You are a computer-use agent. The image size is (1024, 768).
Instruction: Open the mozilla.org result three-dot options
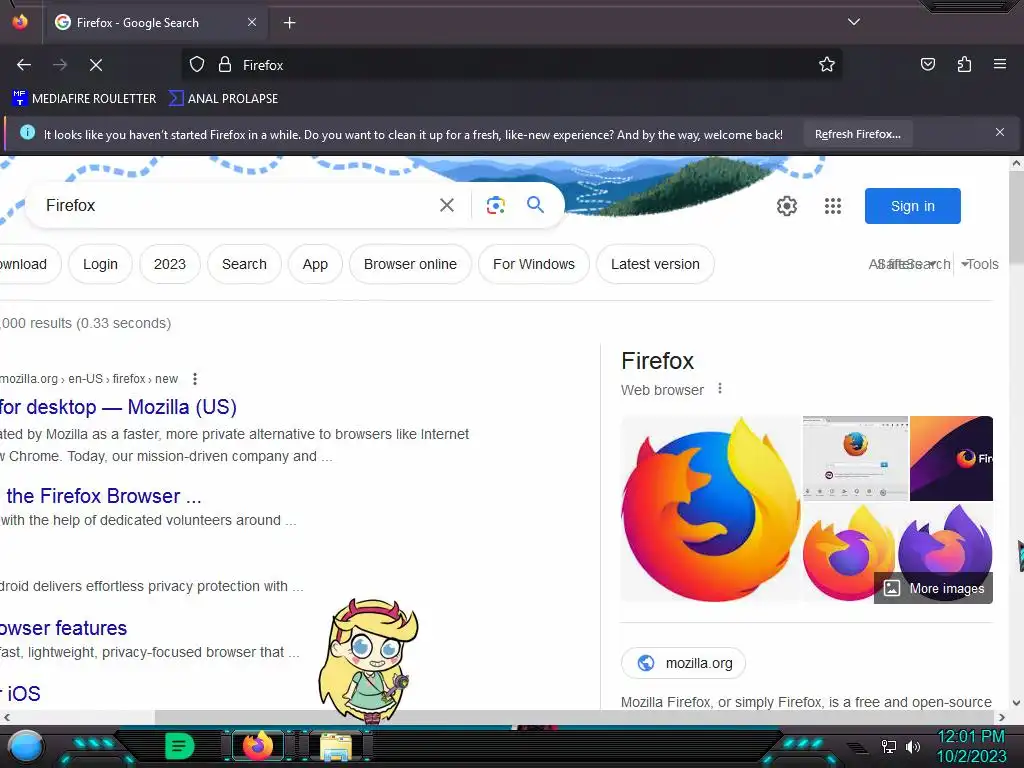pyautogui.click(x=195, y=379)
